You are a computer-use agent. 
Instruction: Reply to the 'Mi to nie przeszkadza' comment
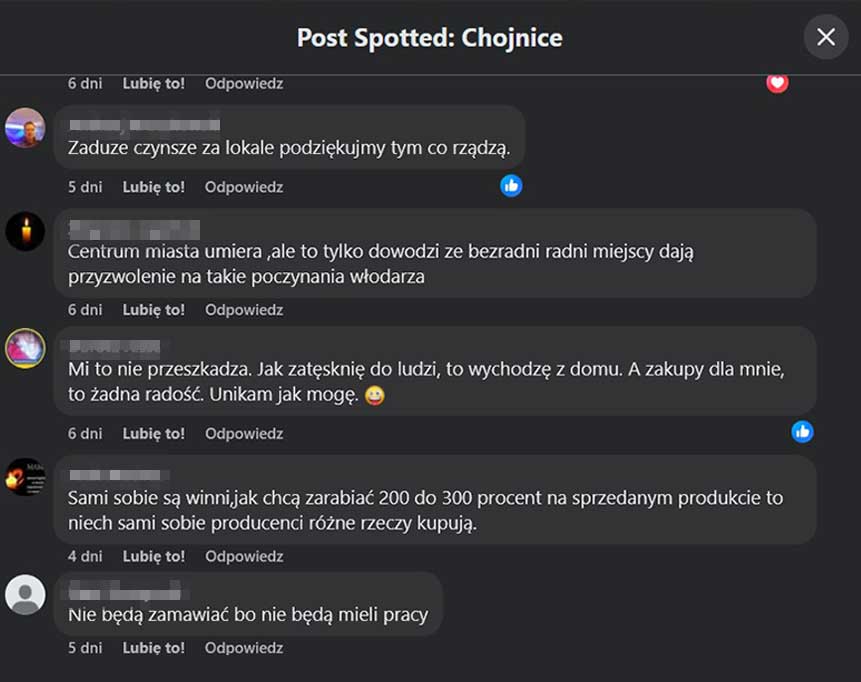click(244, 433)
